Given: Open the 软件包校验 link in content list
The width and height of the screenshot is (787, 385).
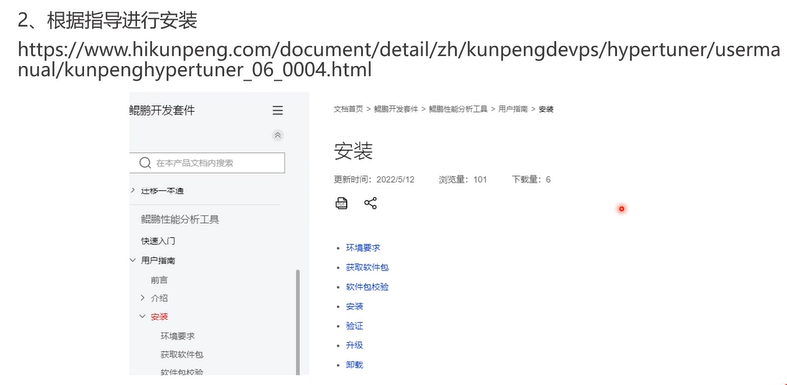Looking at the screenshot, I should tap(367, 287).
